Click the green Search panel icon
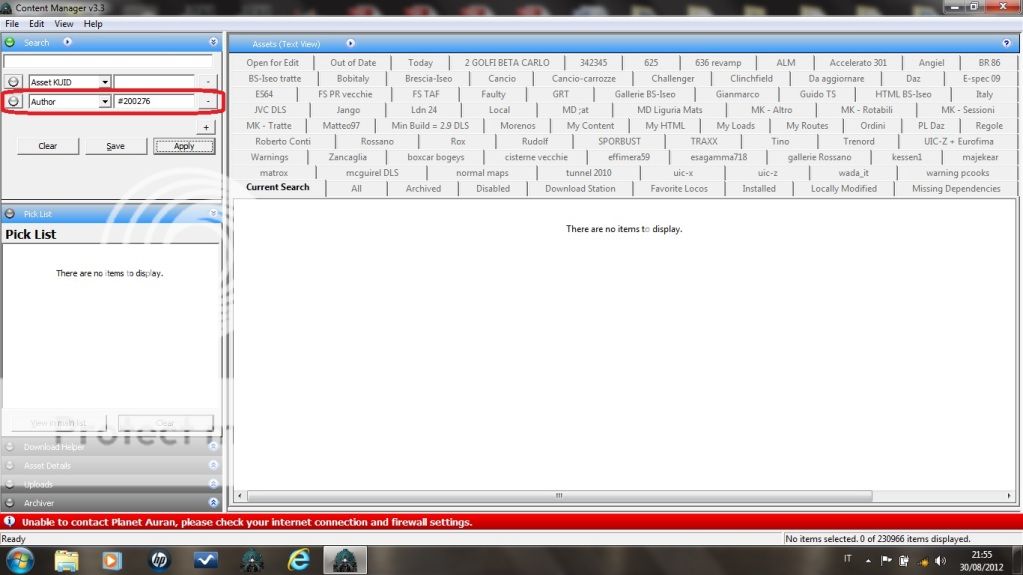Screen dimensions: 1023x575 pyautogui.click(x=10, y=43)
